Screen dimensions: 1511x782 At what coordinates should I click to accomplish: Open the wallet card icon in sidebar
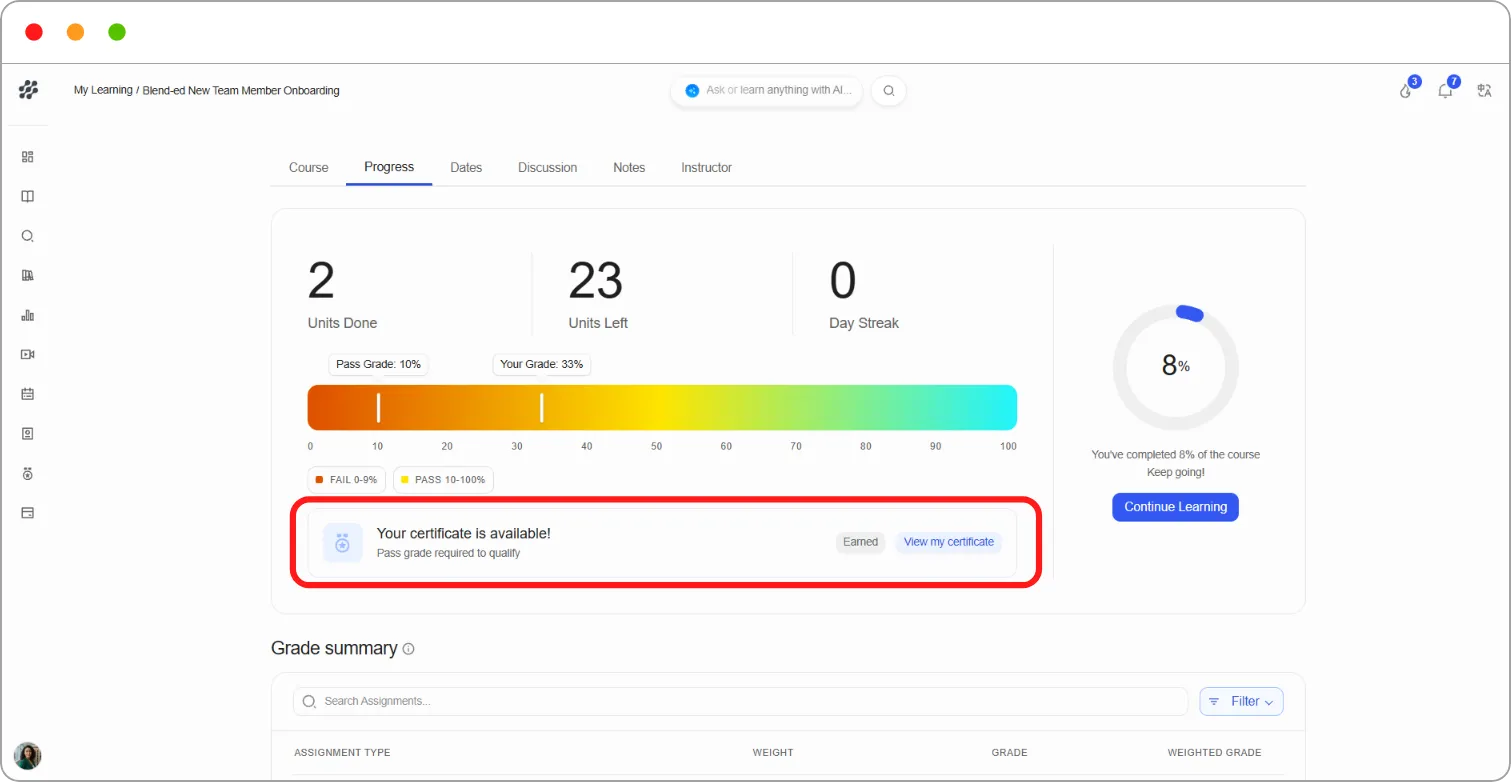[28, 513]
